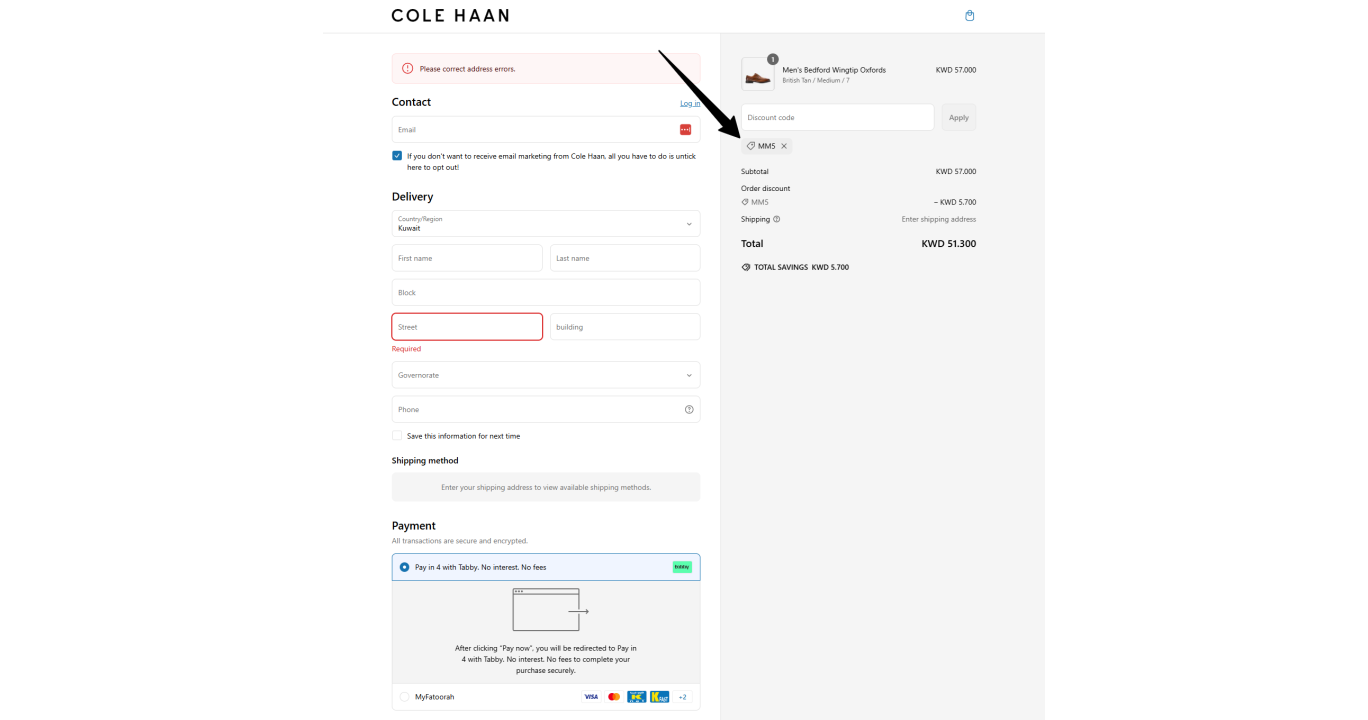Click the "Men's Bedford Wingtip Oxfords" product name

tap(834, 70)
